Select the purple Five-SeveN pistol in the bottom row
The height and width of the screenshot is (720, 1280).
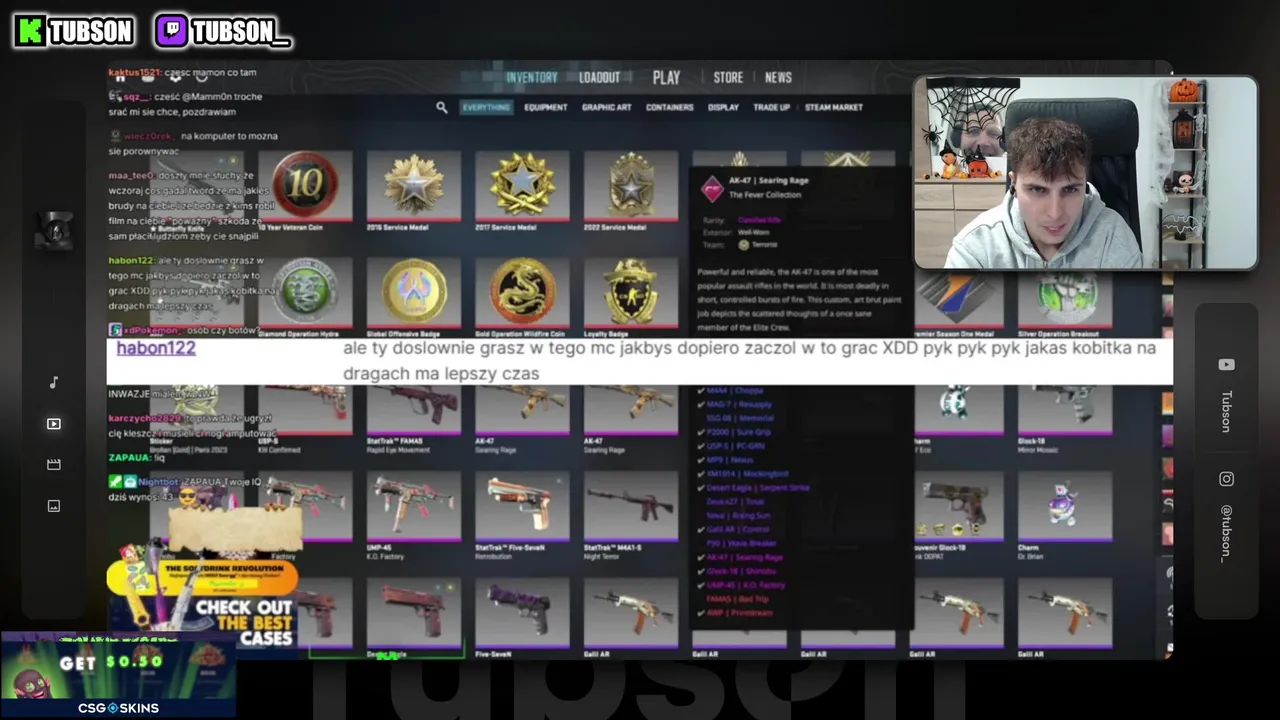pyautogui.click(x=522, y=618)
